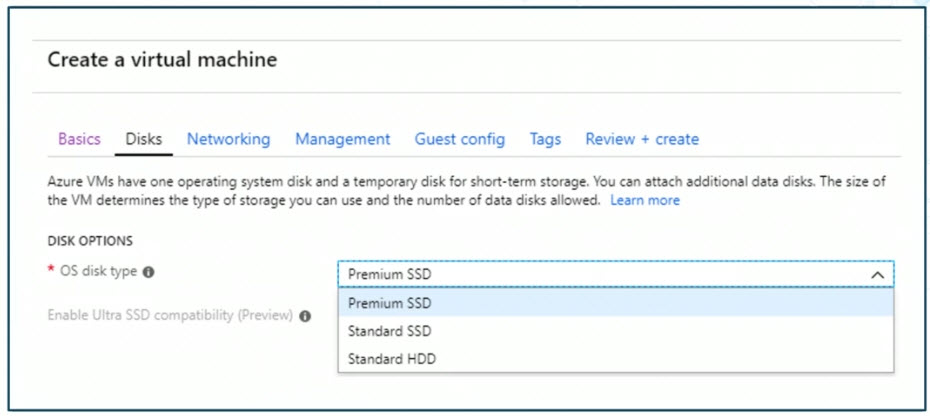Follow the Learn more link

click(645, 201)
